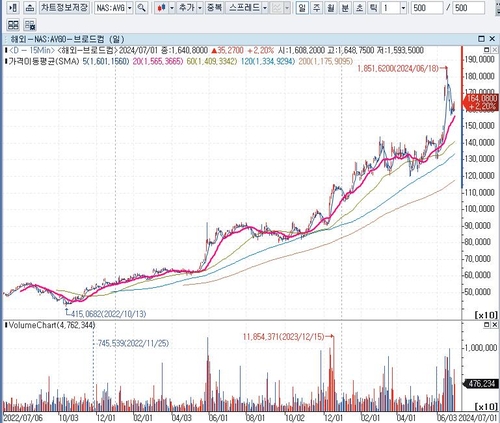500x423 pixels.
Task: Click the multi-chart grid layout icon
Action: pos(13,25)
